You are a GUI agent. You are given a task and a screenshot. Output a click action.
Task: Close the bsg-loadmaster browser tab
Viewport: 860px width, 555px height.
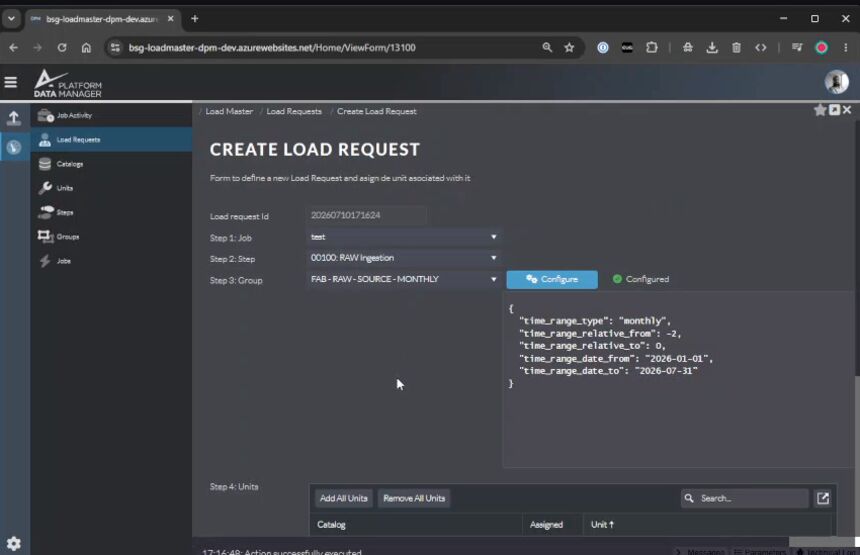[x=171, y=19]
